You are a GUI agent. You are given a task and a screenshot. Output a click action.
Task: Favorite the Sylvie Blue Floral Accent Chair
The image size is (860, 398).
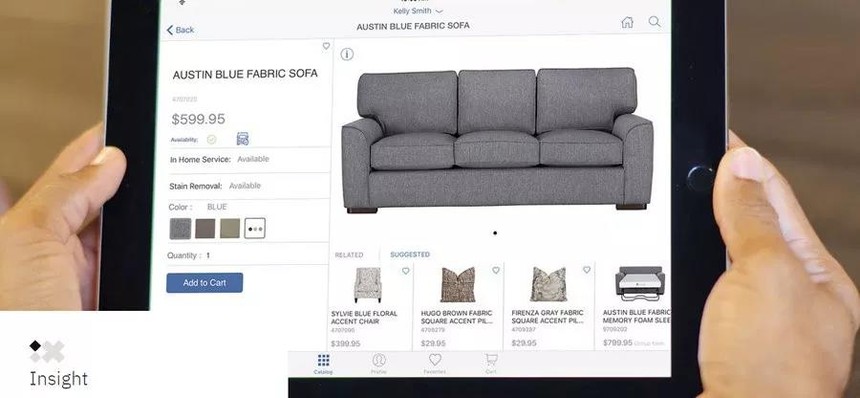pos(406,271)
